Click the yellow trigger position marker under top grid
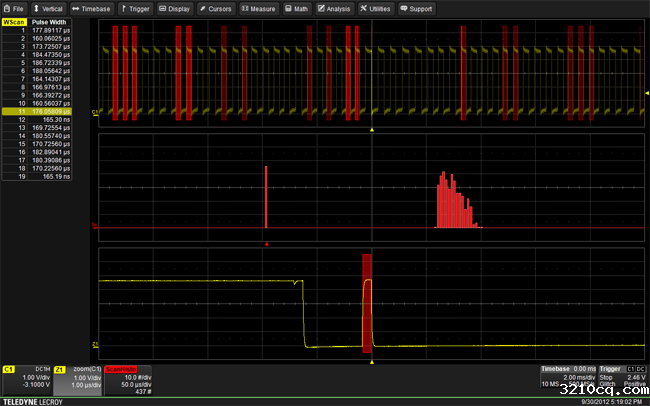Screen dimensions: 650x406 coord(372,130)
